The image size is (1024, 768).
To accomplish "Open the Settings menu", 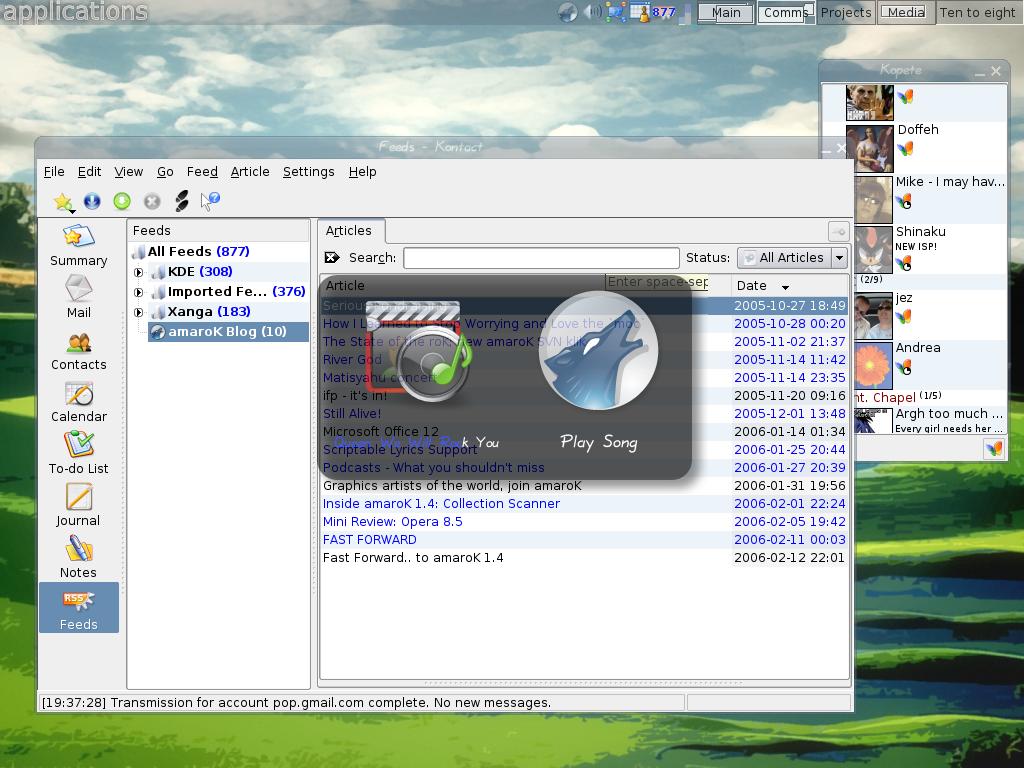I will coord(308,172).
